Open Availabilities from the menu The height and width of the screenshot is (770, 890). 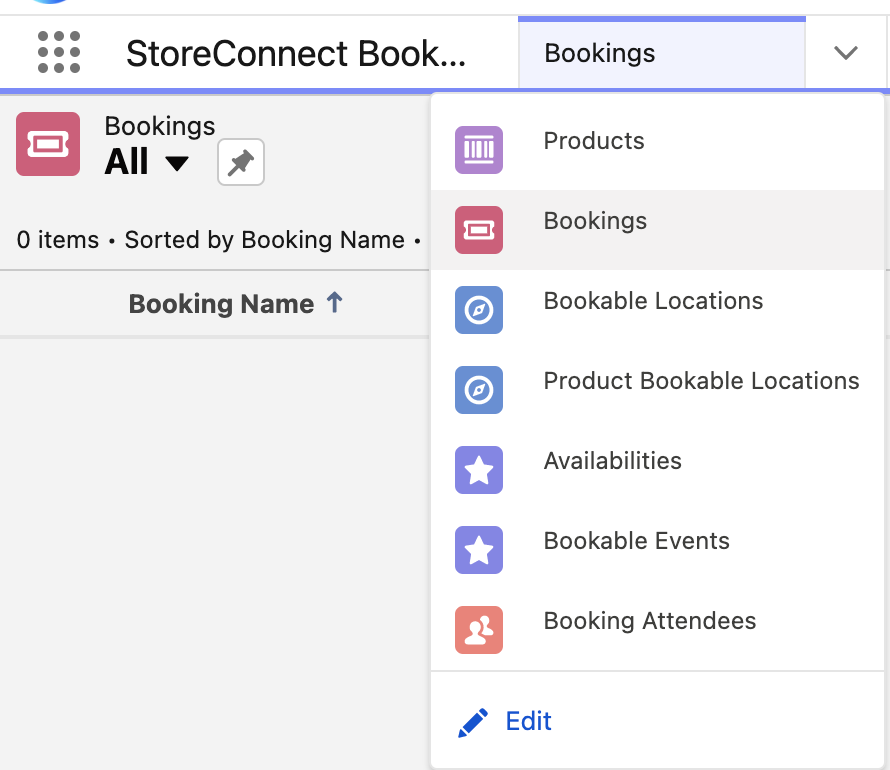657,470
